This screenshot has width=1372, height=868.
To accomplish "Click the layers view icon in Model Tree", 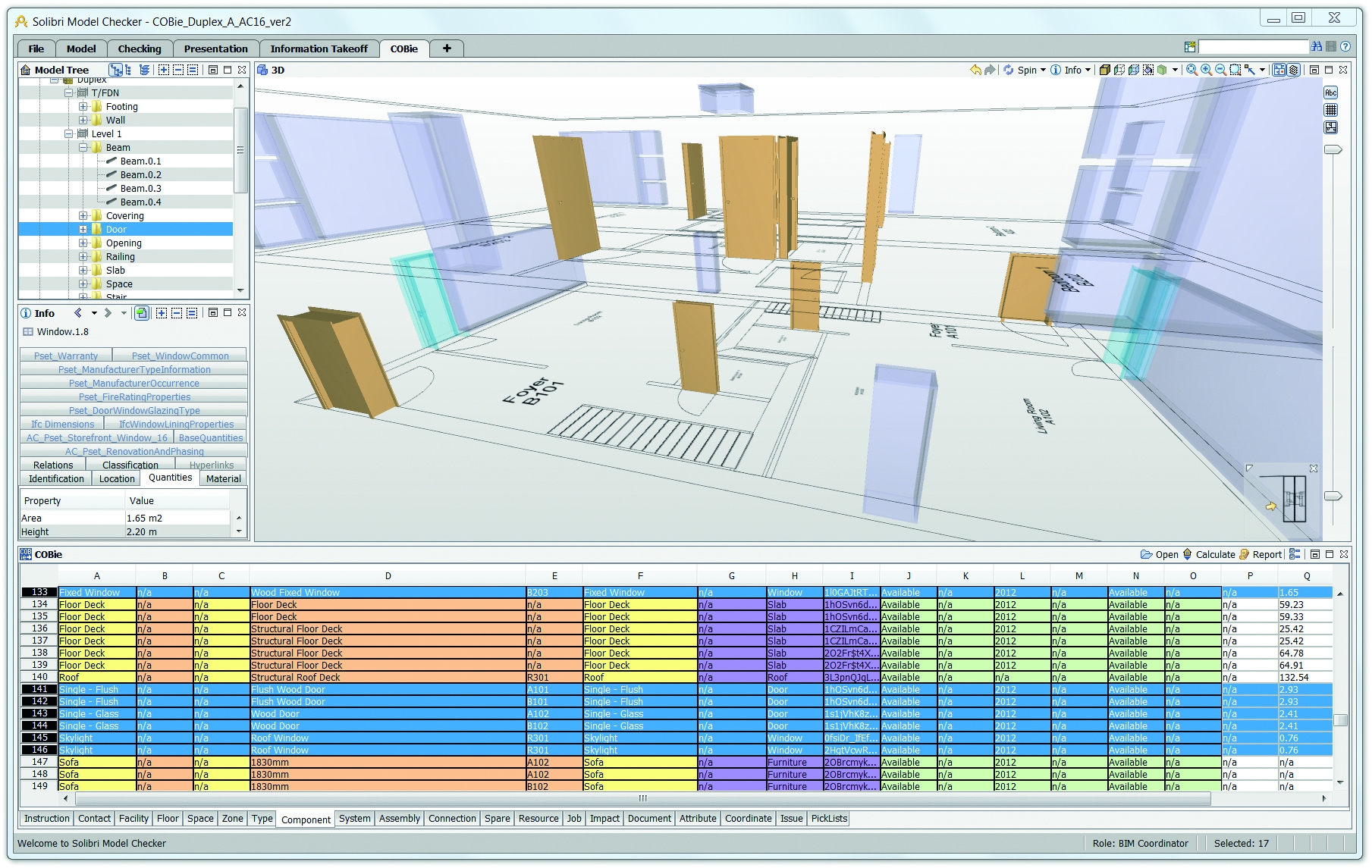I will tap(144, 70).
